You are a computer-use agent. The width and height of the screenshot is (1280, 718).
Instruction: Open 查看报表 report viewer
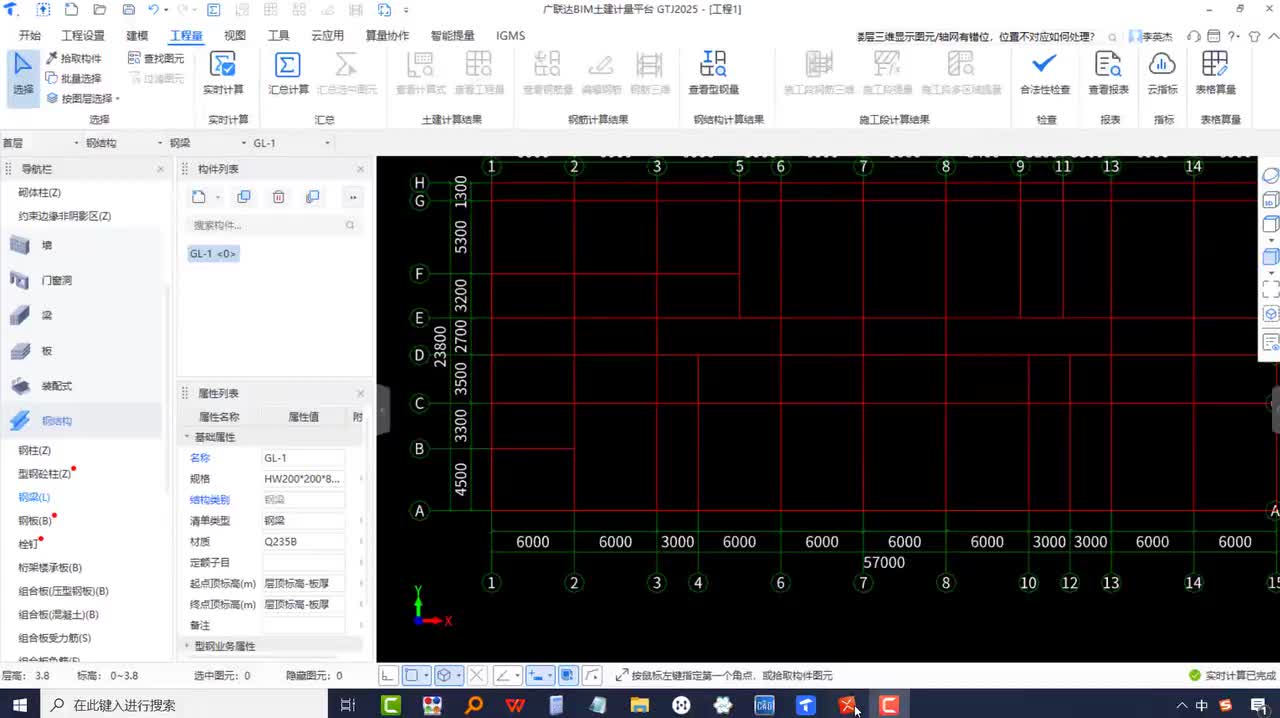1108,73
